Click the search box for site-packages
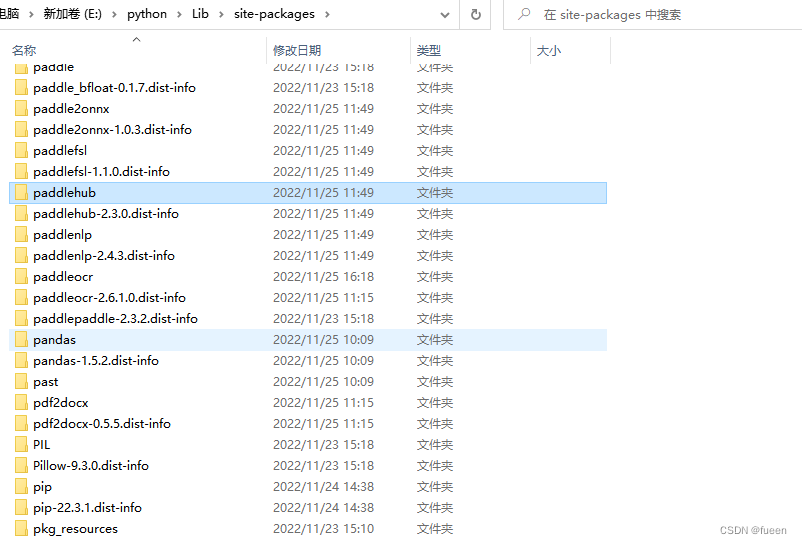Image resolution: width=802 pixels, height=544 pixels. tap(655, 14)
